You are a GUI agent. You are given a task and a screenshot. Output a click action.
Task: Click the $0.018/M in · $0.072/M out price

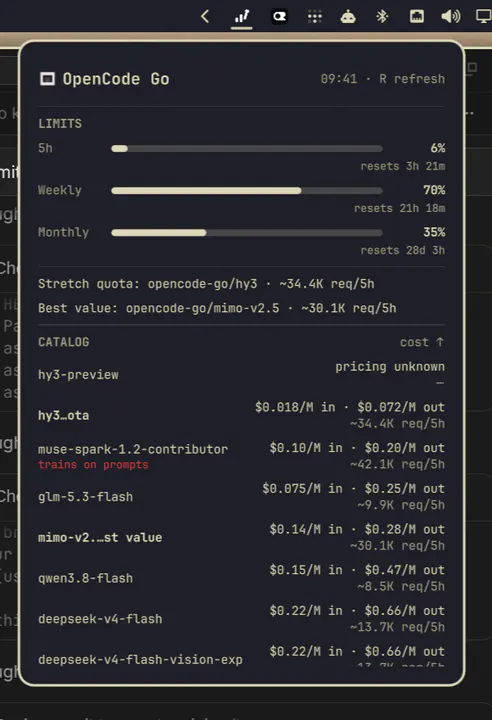(350, 407)
